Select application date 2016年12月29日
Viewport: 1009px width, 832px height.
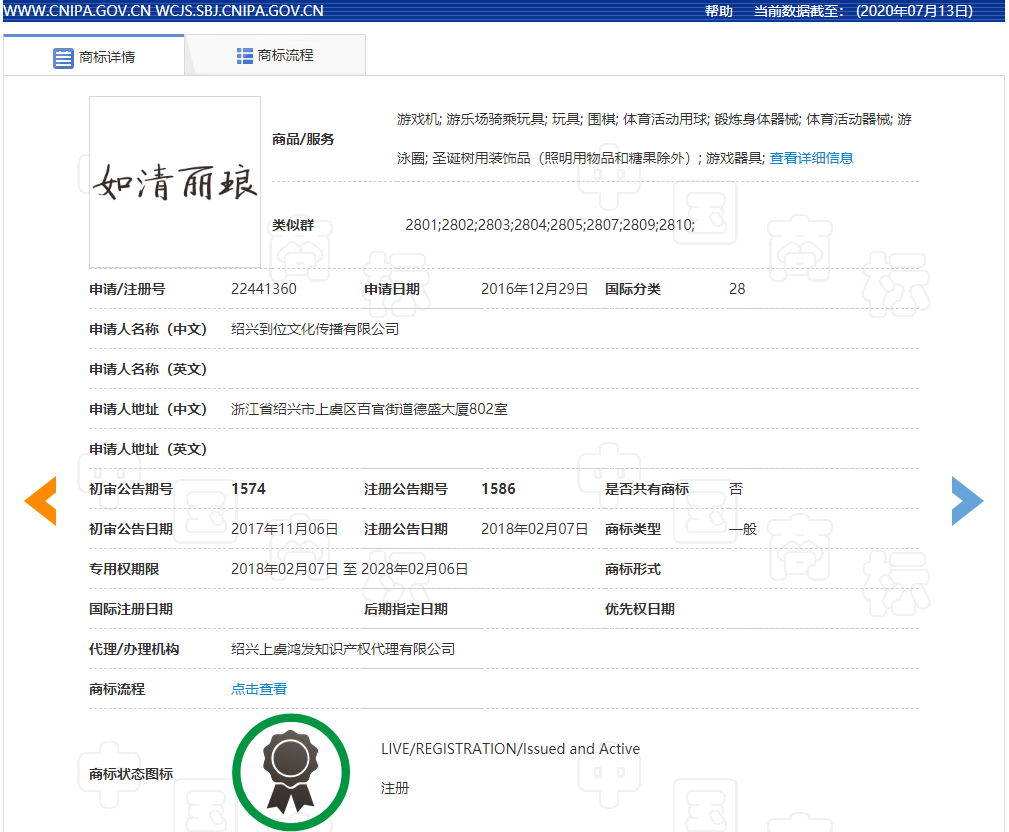point(534,289)
